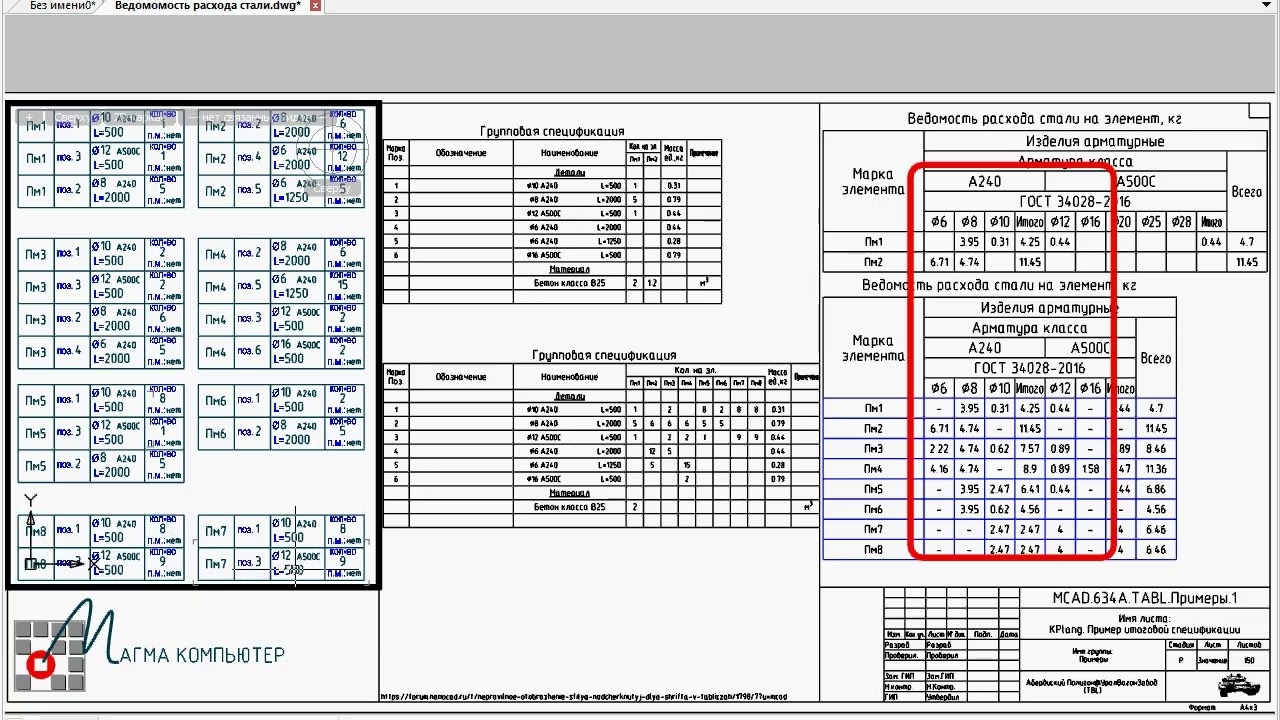Viewport: 1280px width, 720px height.
Task: Select the Ø16 value 158 in the Пм4 row
Action: coord(1090,469)
